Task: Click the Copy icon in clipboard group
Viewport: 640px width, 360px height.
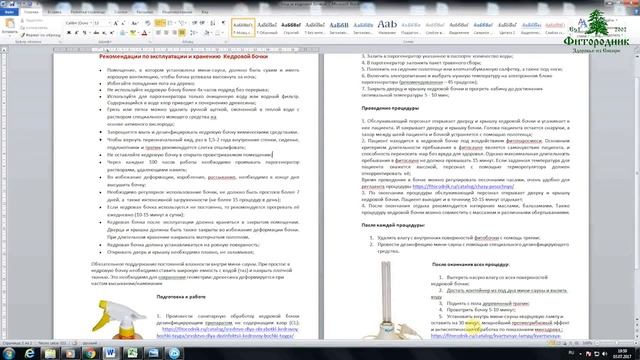Action: [23, 27]
